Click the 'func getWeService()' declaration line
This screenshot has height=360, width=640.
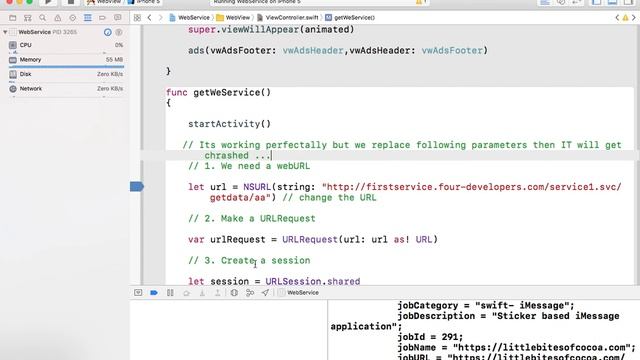click(x=218, y=93)
